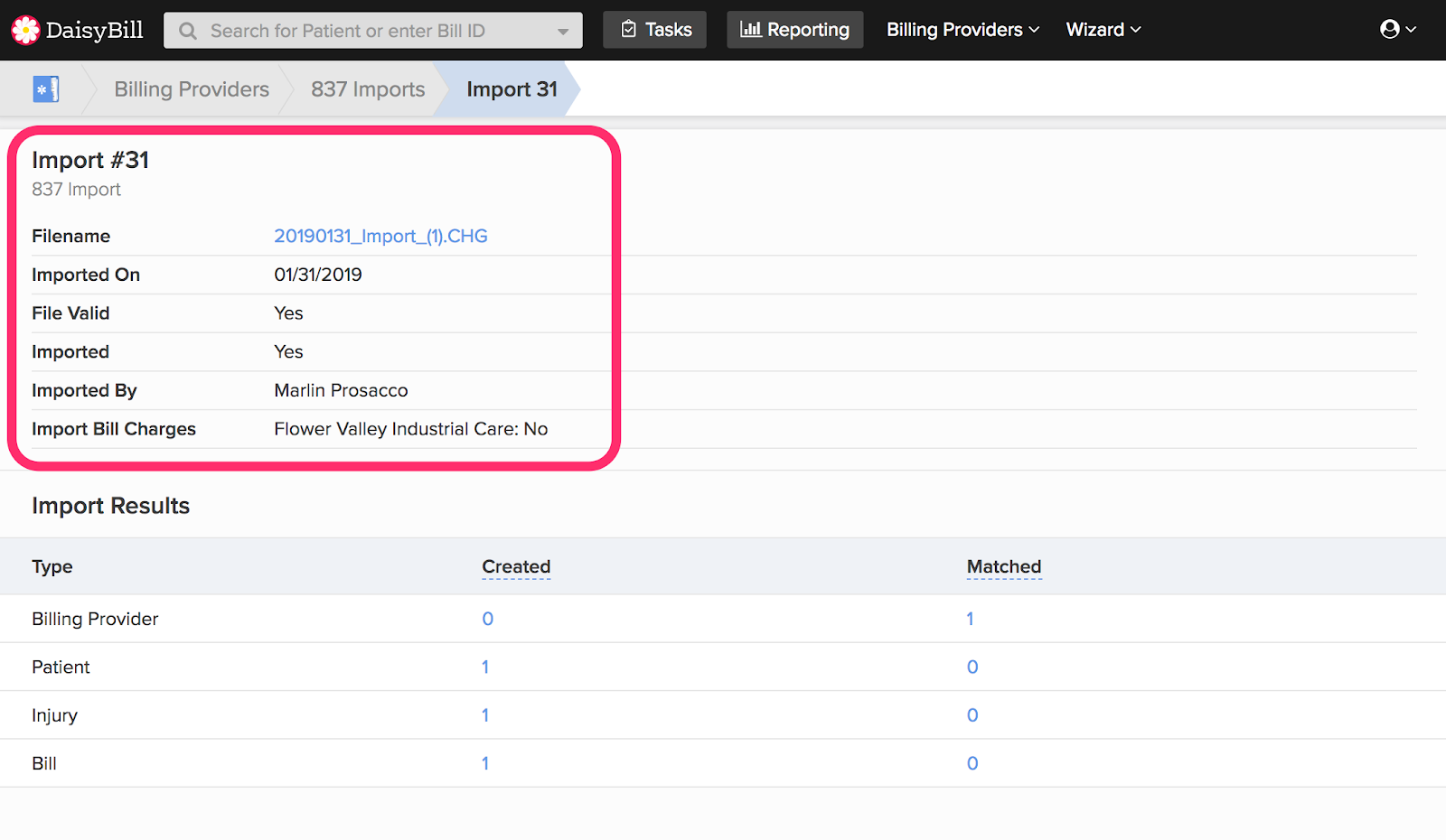Open the Reporting button
Viewport: 1446px width, 840px height.
pyautogui.click(x=795, y=30)
